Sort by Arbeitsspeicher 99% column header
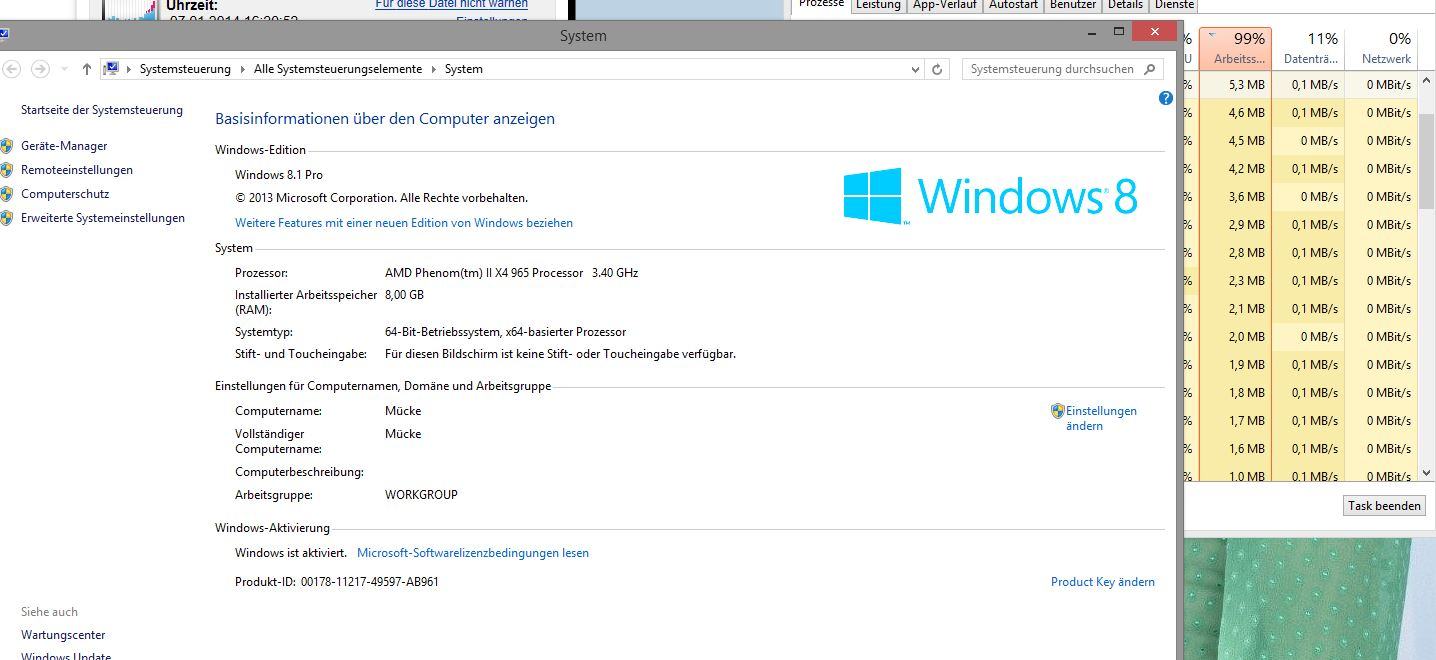 (1236, 48)
